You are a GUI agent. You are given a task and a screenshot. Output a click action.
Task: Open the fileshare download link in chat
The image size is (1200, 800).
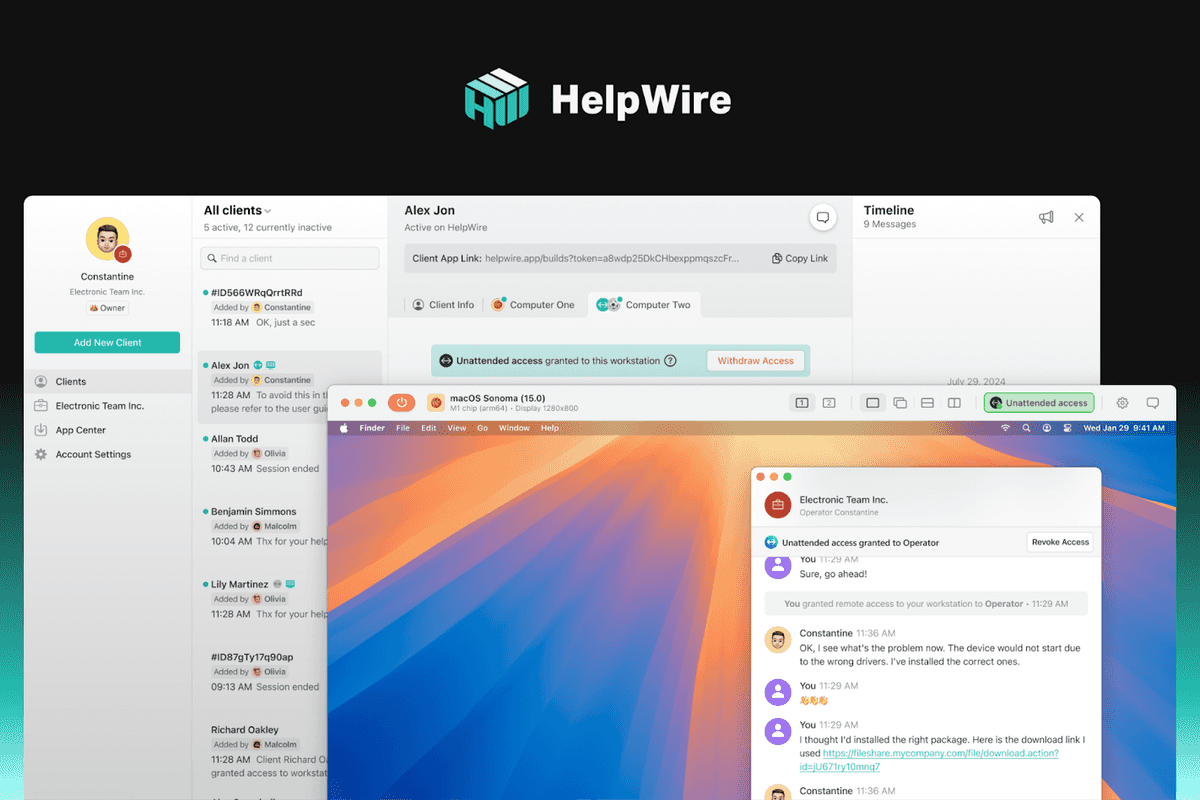click(938, 753)
